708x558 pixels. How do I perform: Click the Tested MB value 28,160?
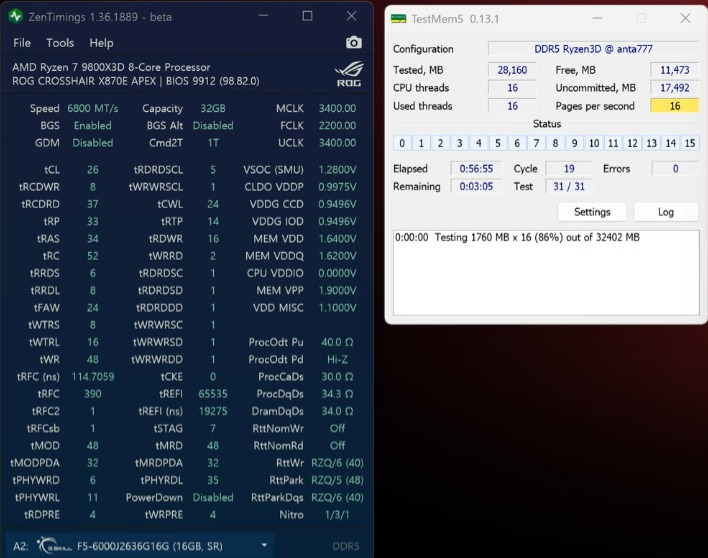coord(512,70)
